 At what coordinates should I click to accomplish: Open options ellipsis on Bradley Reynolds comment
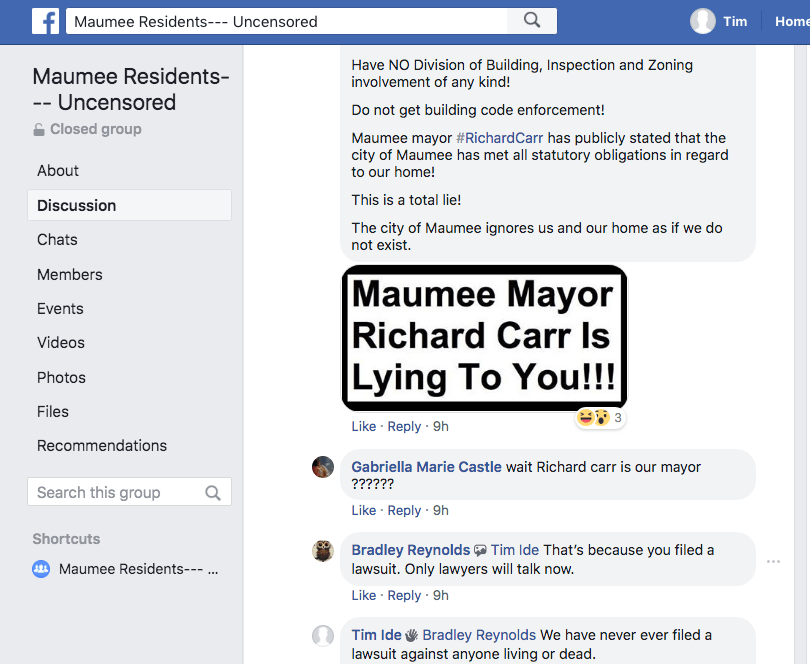[773, 562]
